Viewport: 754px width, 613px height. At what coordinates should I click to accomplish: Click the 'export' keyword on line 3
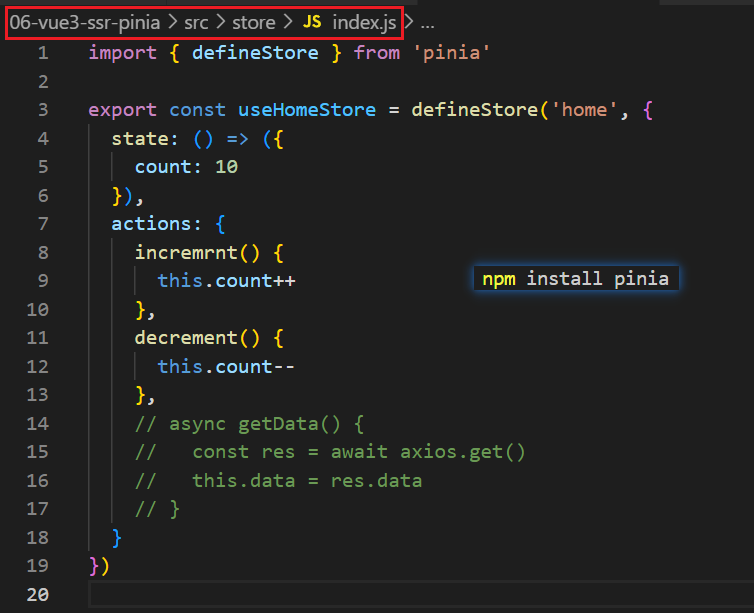(x=123, y=110)
